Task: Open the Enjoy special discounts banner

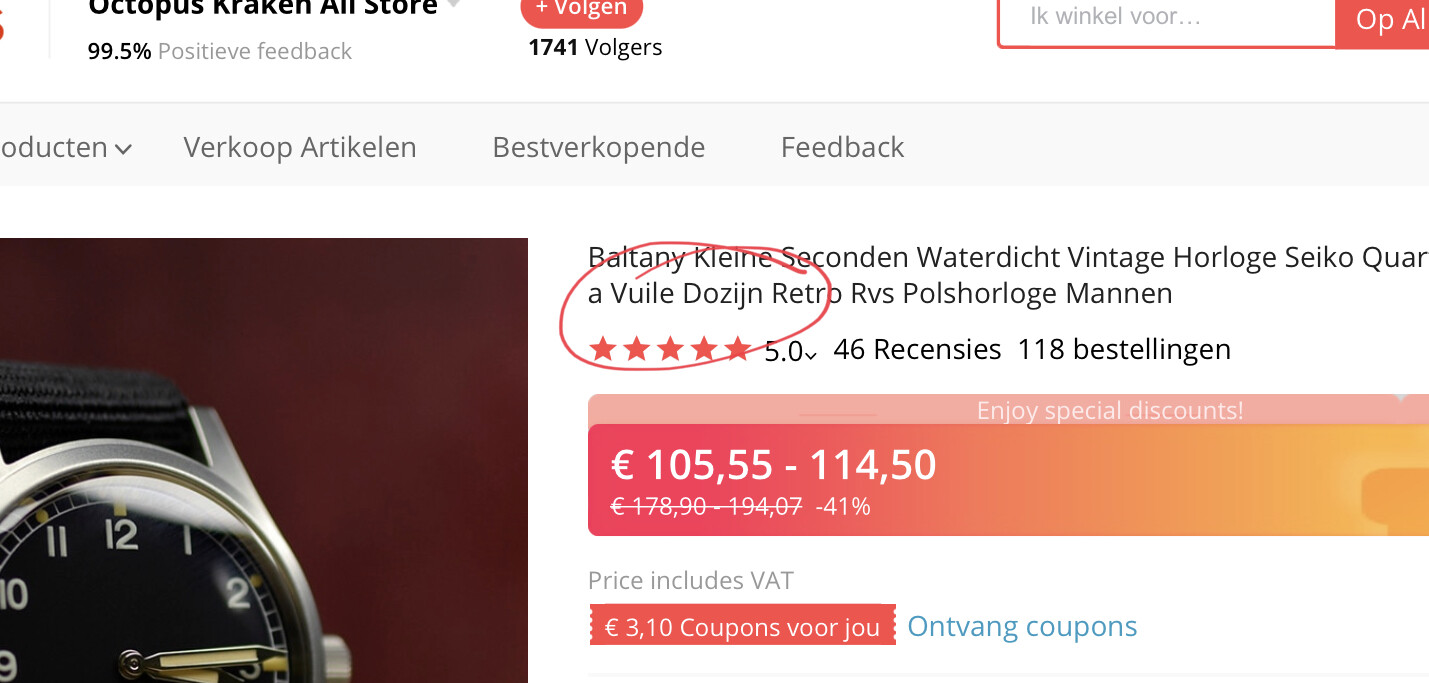Action: (x=1109, y=410)
